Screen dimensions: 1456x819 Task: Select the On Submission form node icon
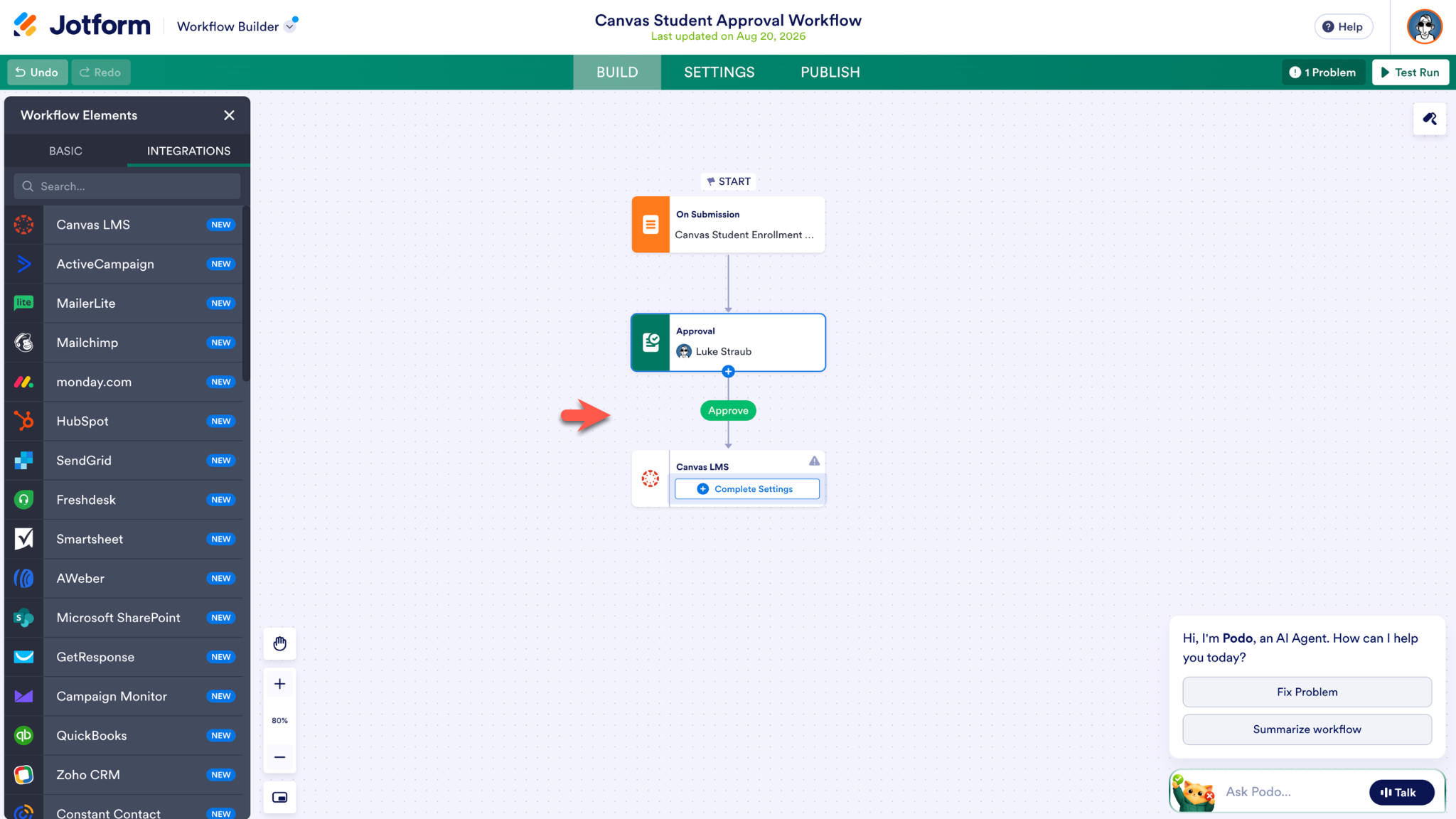point(651,225)
